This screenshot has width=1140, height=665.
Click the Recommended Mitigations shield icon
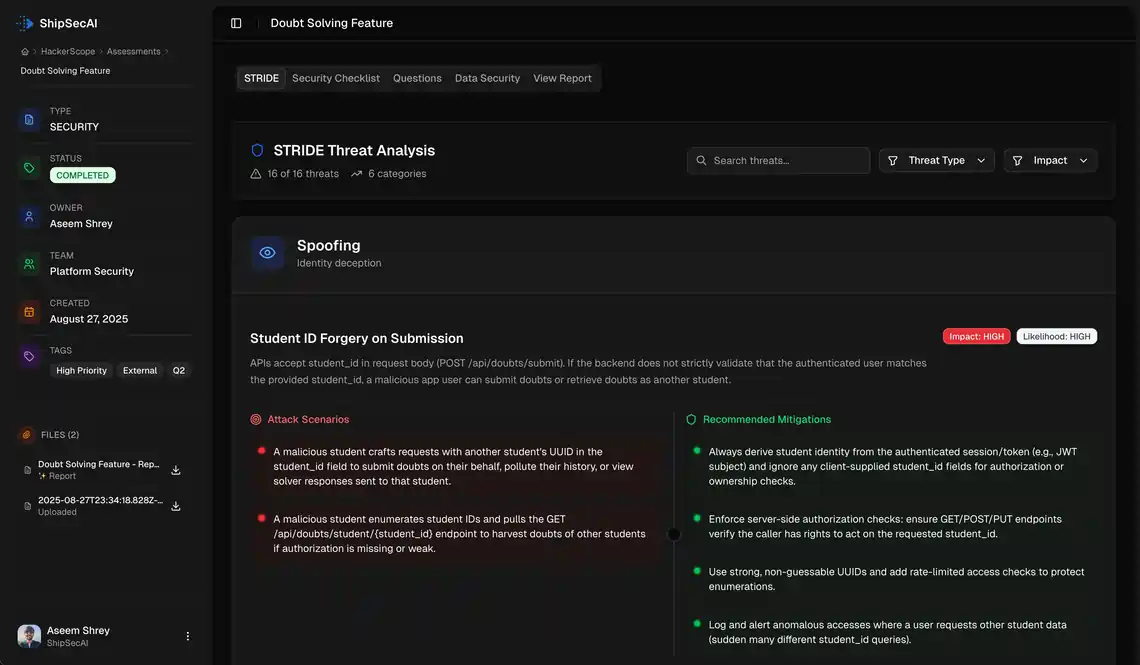coord(691,419)
